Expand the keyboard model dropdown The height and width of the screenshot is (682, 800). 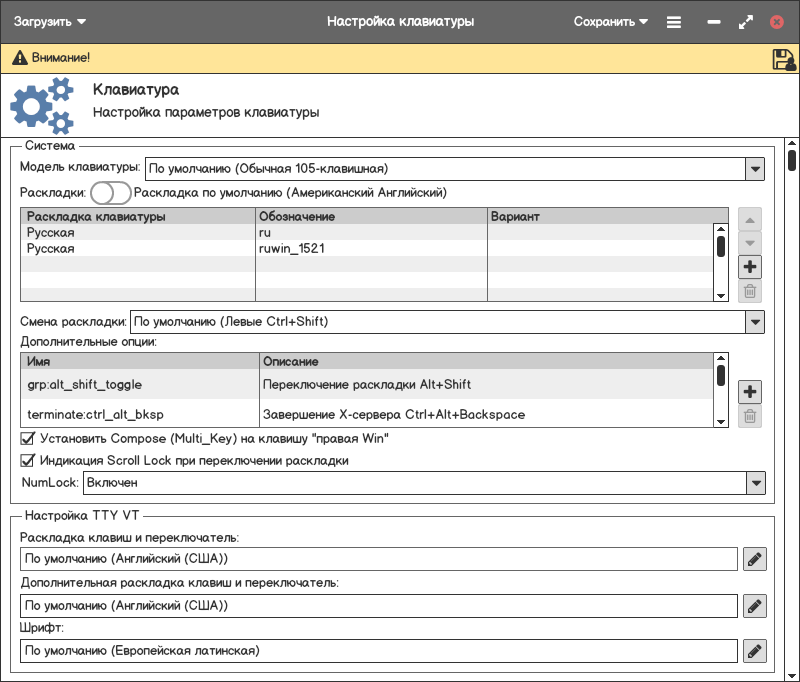coord(755,168)
